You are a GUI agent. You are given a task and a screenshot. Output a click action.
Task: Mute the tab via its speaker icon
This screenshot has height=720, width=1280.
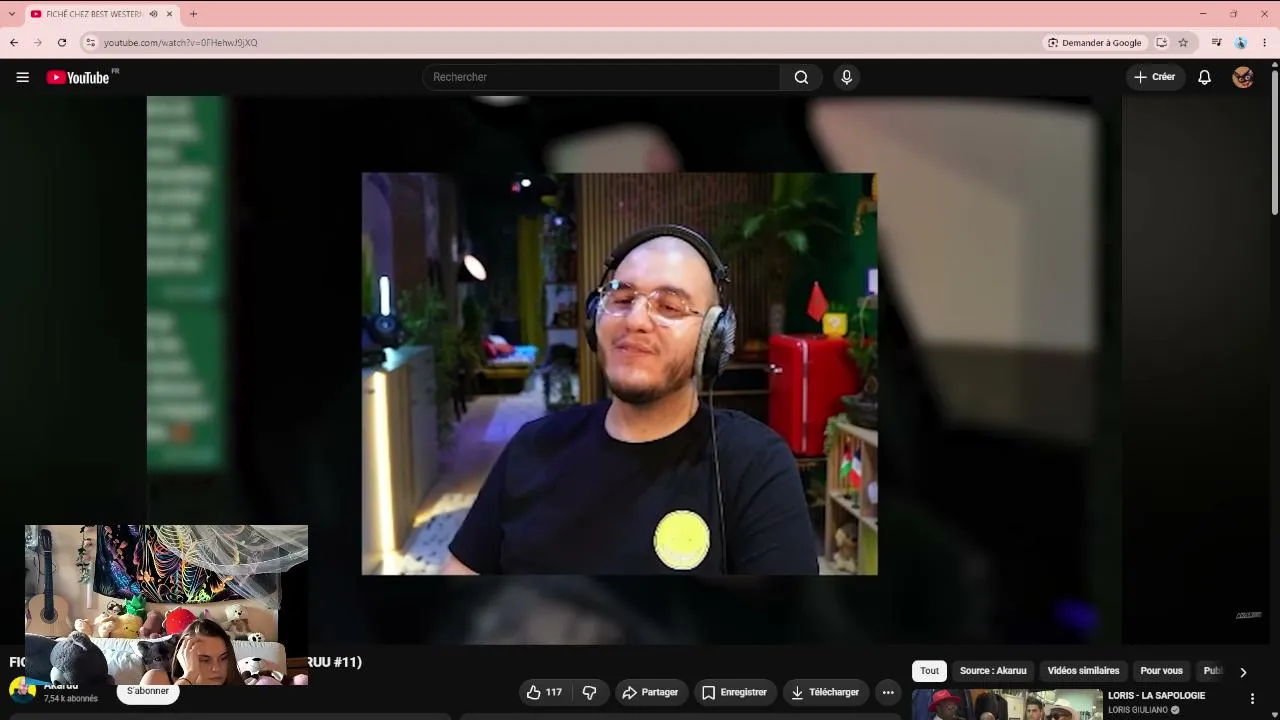153,14
